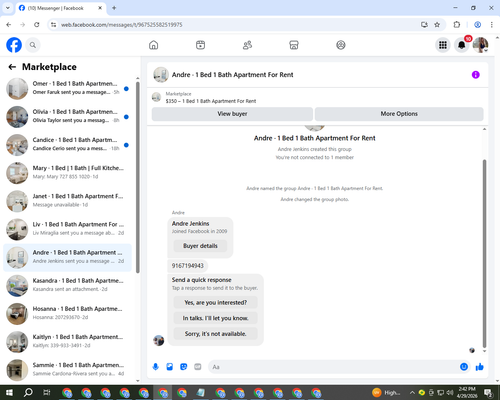
Task: Open the Reels video icon
Action: 200,45
